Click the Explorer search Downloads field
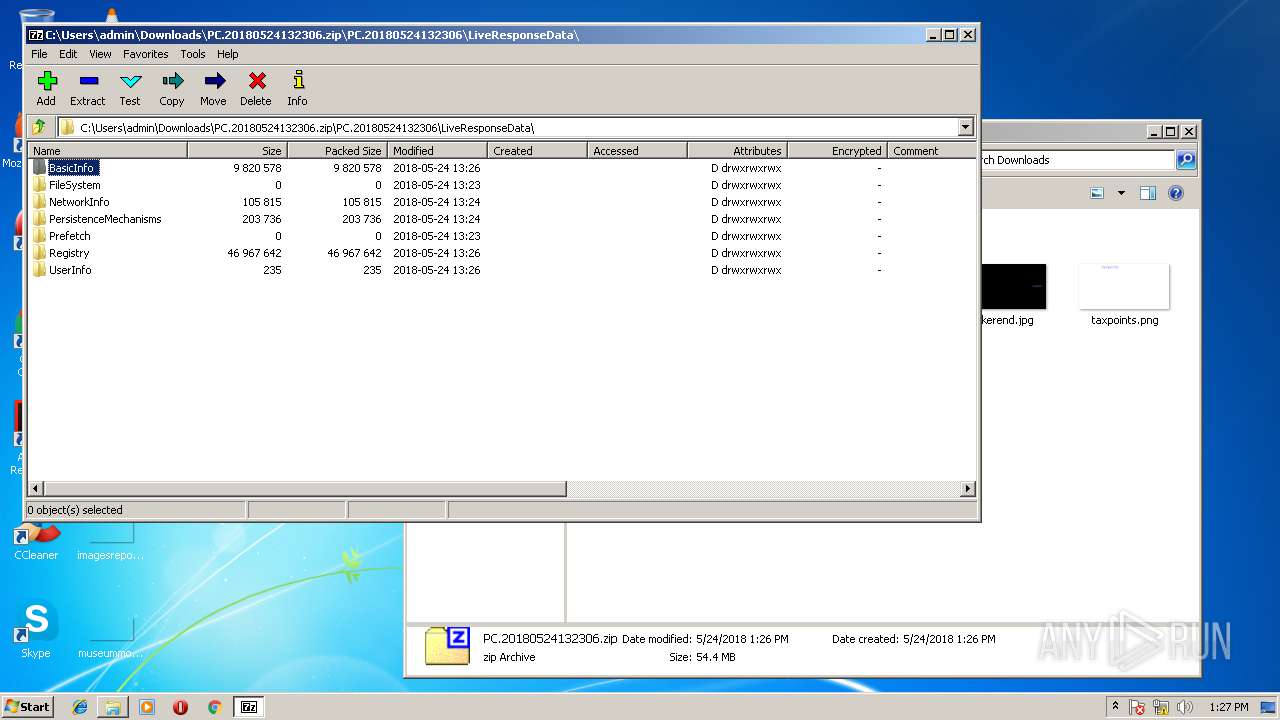Viewport: 1280px width, 720px height. 1078,160
